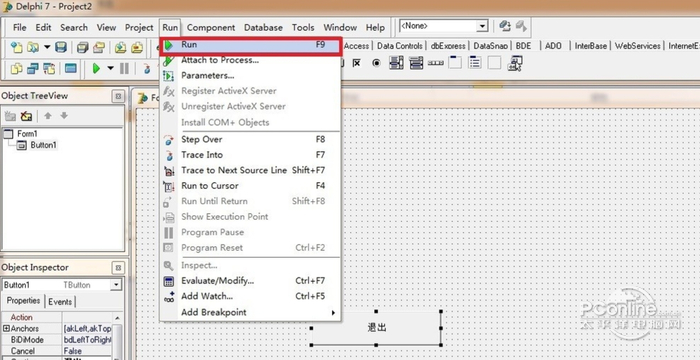700x360 pixels.
Task: Close the Object TreeView panel
Action: click(x=118, y=96)
